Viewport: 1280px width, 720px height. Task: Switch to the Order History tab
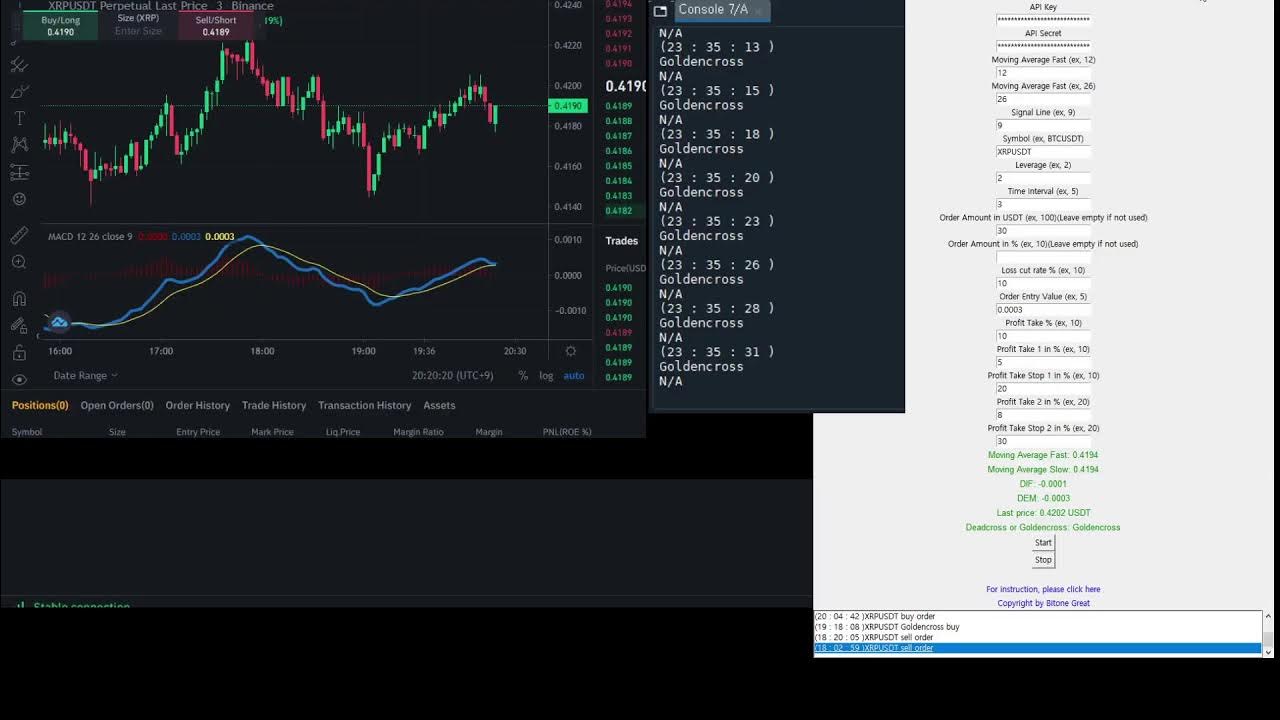pyautogui.click(x=197, y=405)
